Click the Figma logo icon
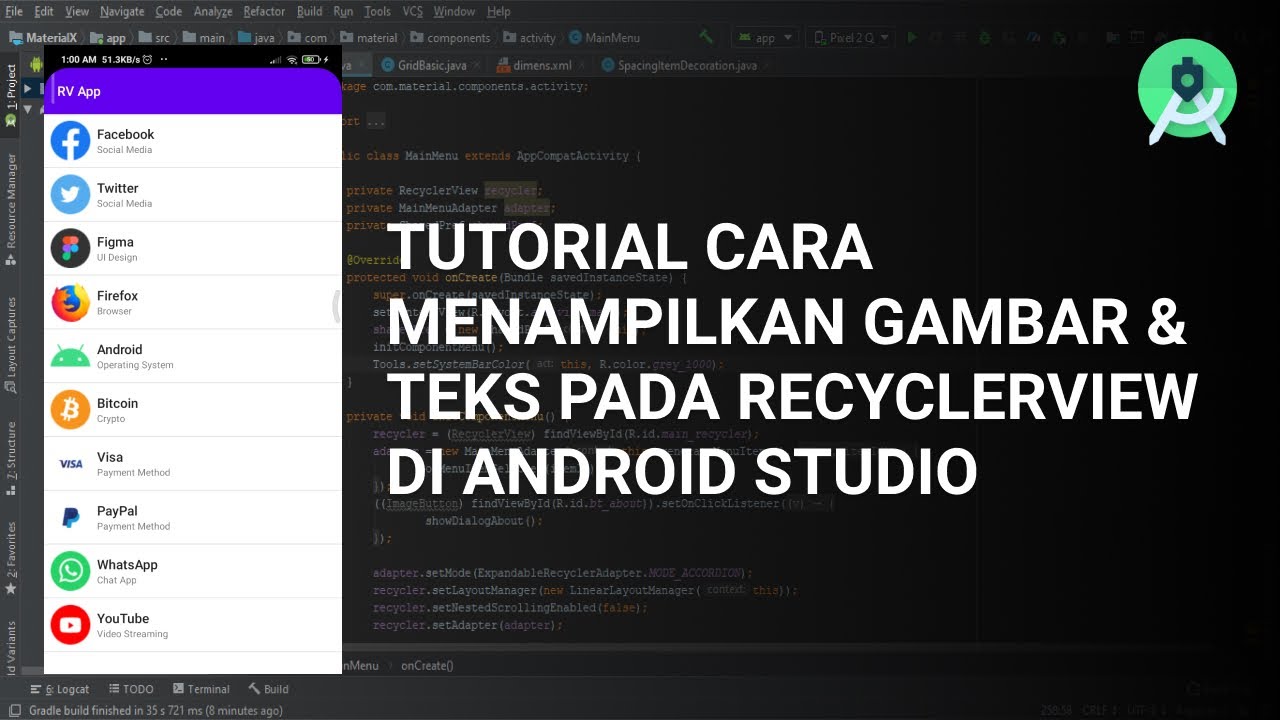This screenshot has height=720, width=1280. (x=70, y=249)
